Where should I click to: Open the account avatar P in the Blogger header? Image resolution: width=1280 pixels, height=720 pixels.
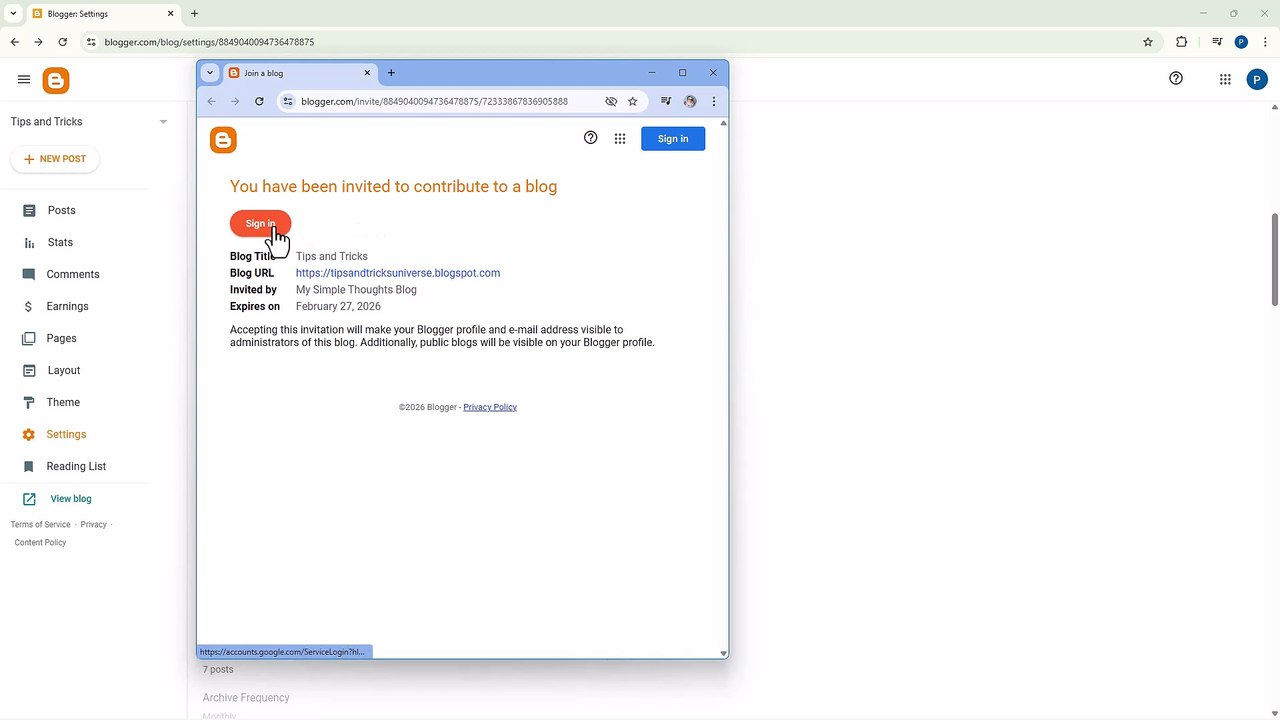1257,80
